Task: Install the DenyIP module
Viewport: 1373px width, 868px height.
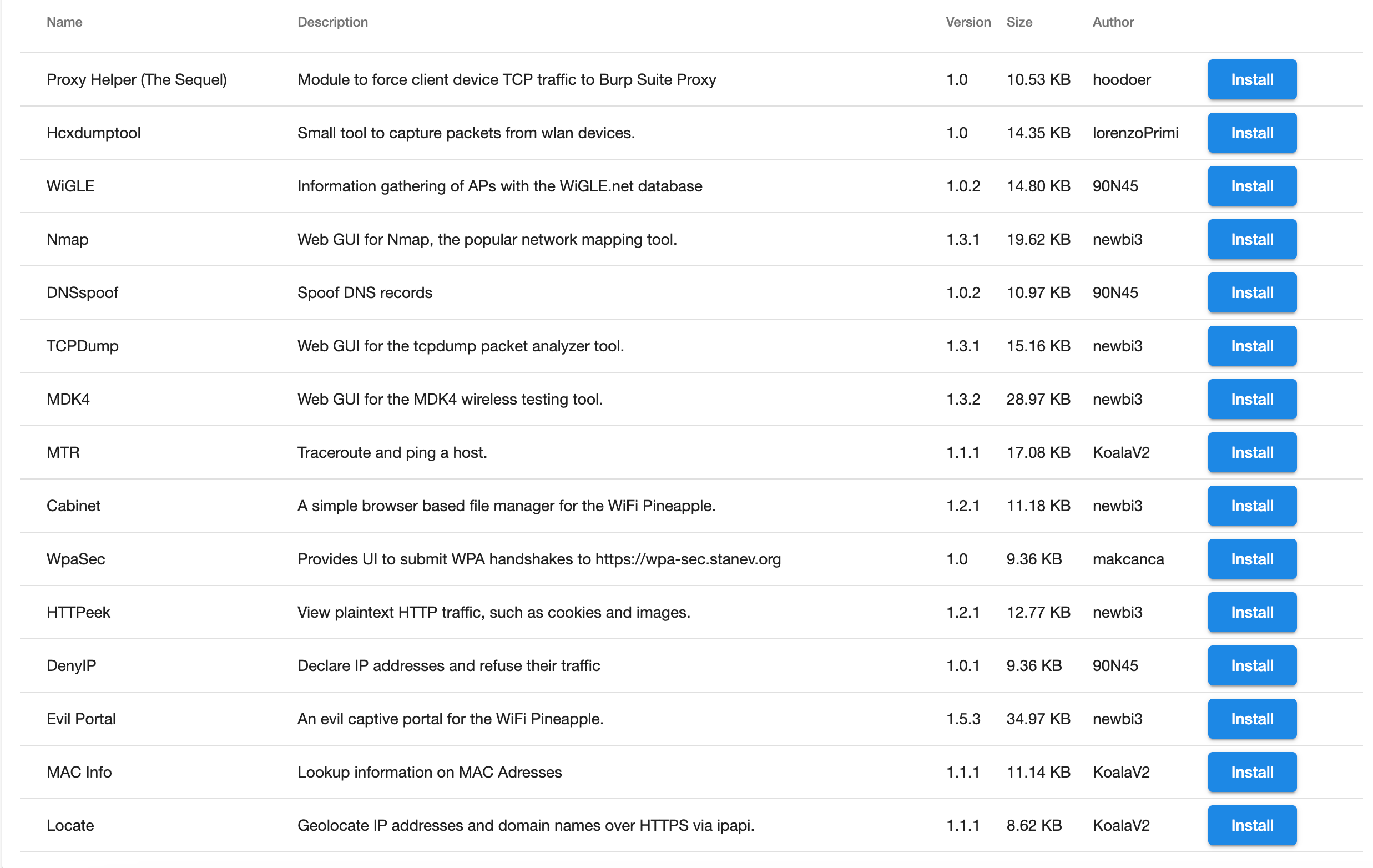Action: click(1251, 665)
